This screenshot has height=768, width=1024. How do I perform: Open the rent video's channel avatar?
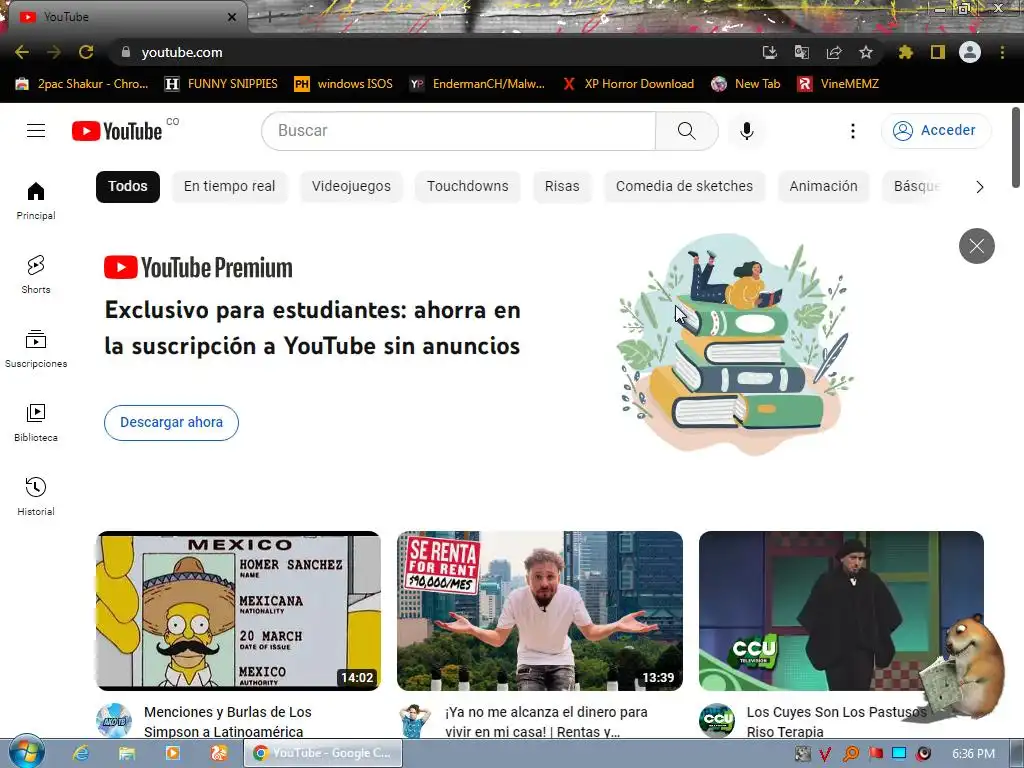coord(415,720)
